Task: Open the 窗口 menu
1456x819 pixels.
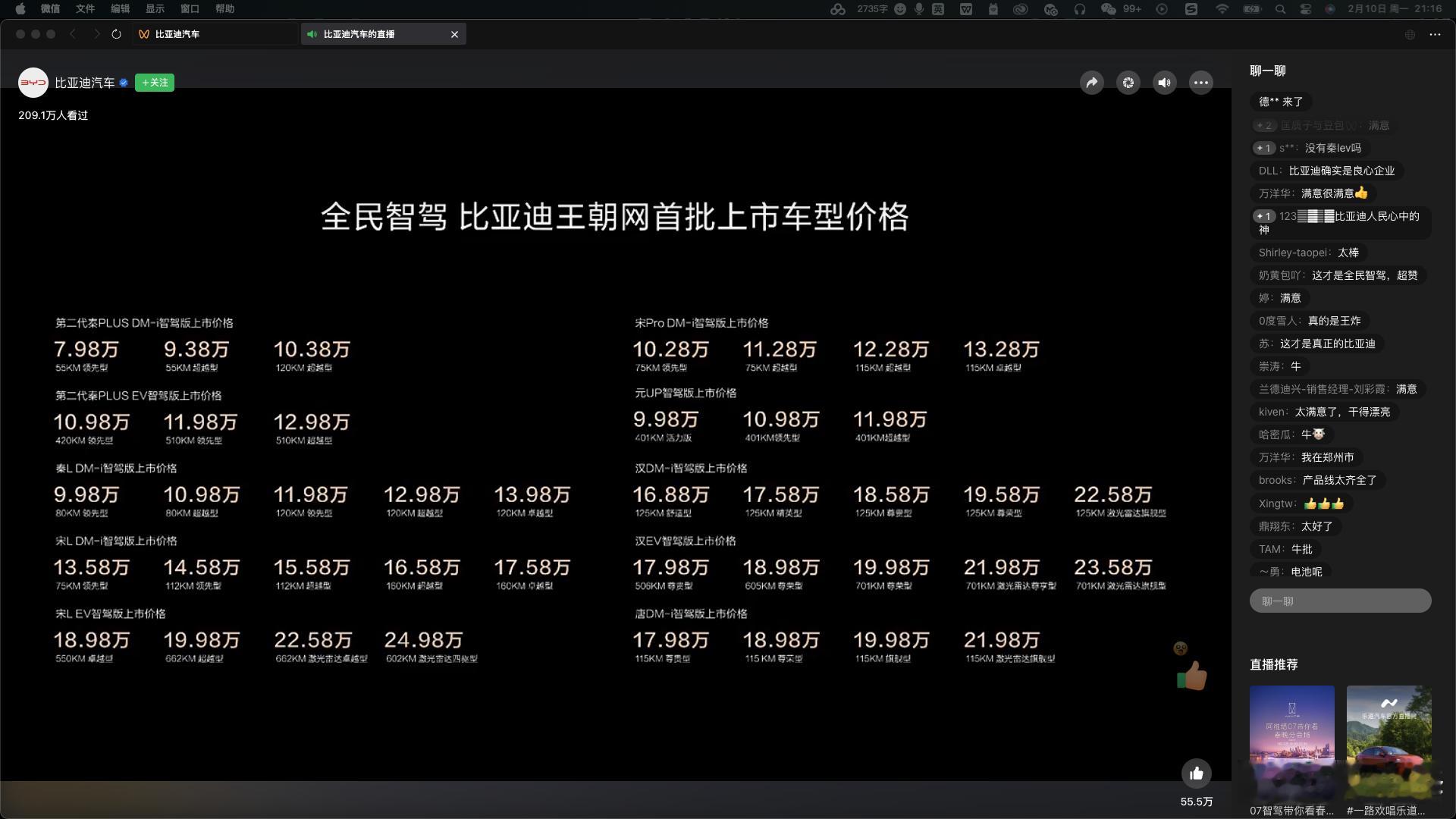Action: click(x=190, y=9)
